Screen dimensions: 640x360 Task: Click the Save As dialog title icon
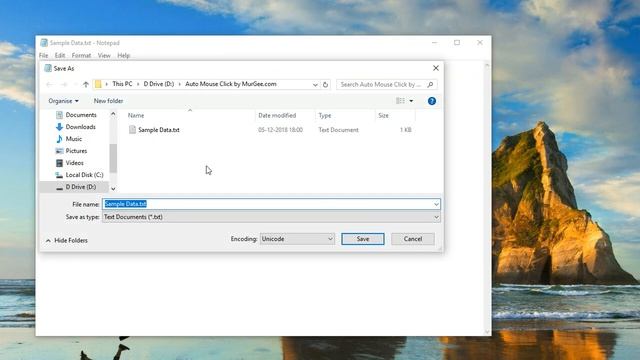[x=48, y=68]
